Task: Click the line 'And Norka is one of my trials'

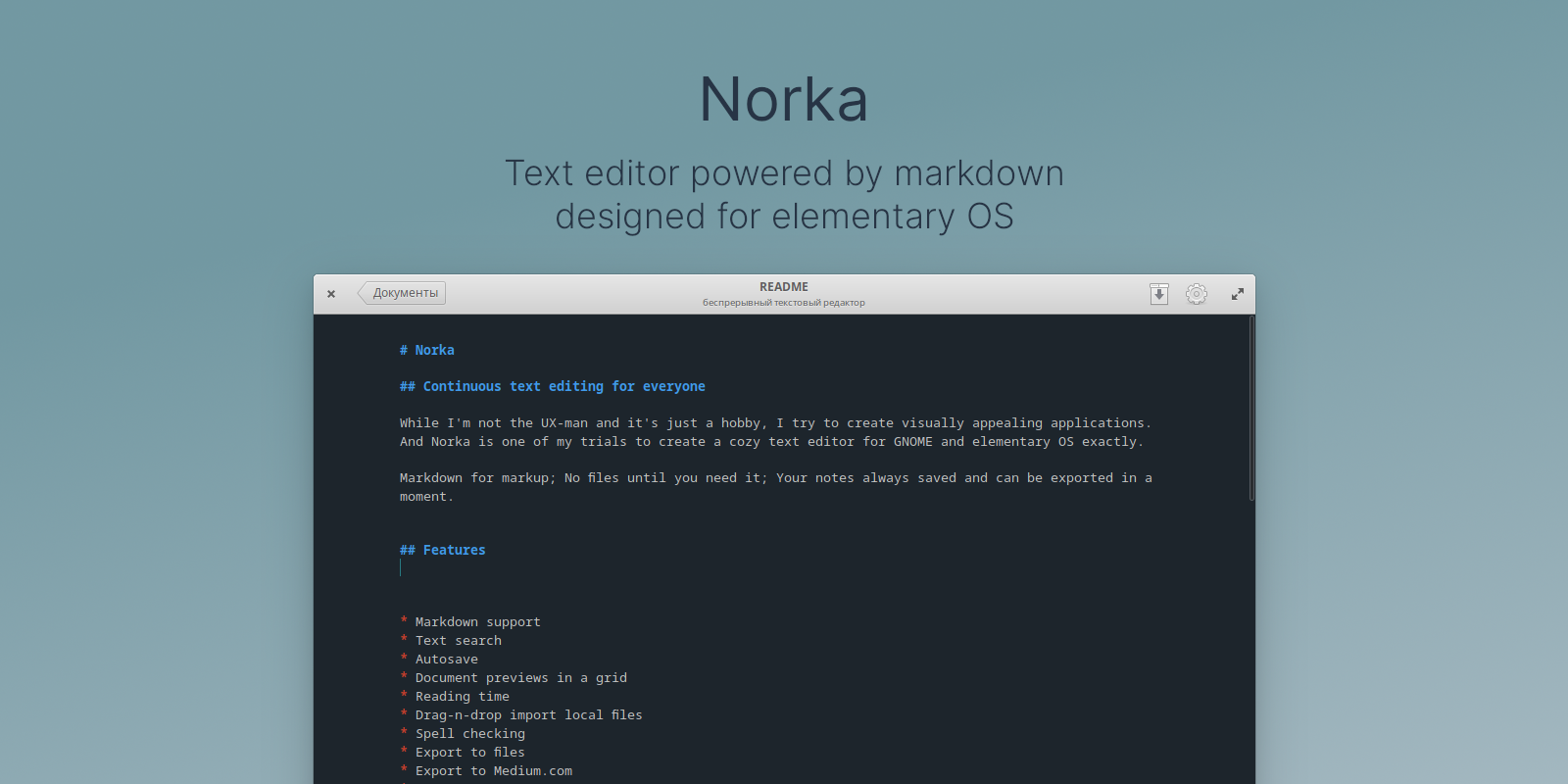Action: click(x=771, y=442)
